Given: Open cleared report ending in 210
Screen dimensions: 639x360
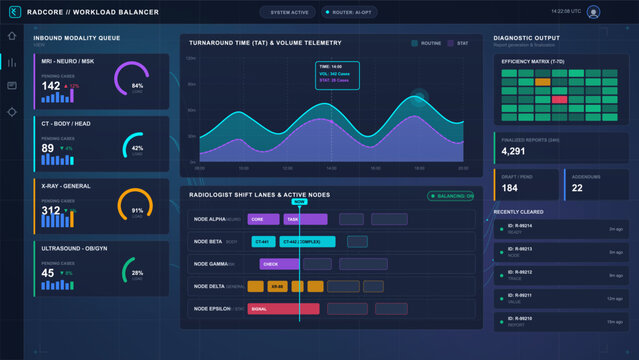Looking at the screenshot, I should click(561, 322).
